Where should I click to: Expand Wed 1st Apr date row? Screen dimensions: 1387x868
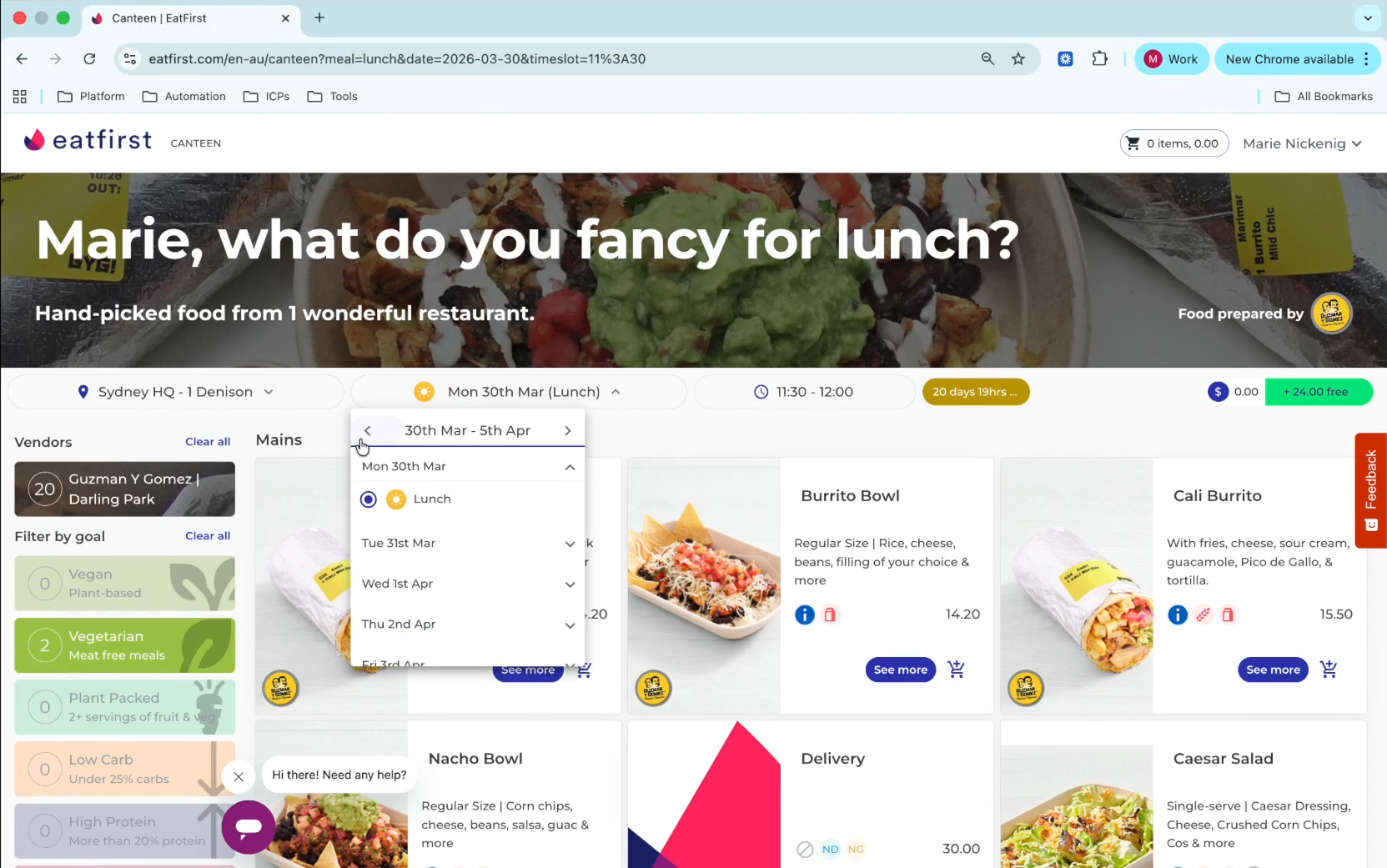click(x=468, y=584)
